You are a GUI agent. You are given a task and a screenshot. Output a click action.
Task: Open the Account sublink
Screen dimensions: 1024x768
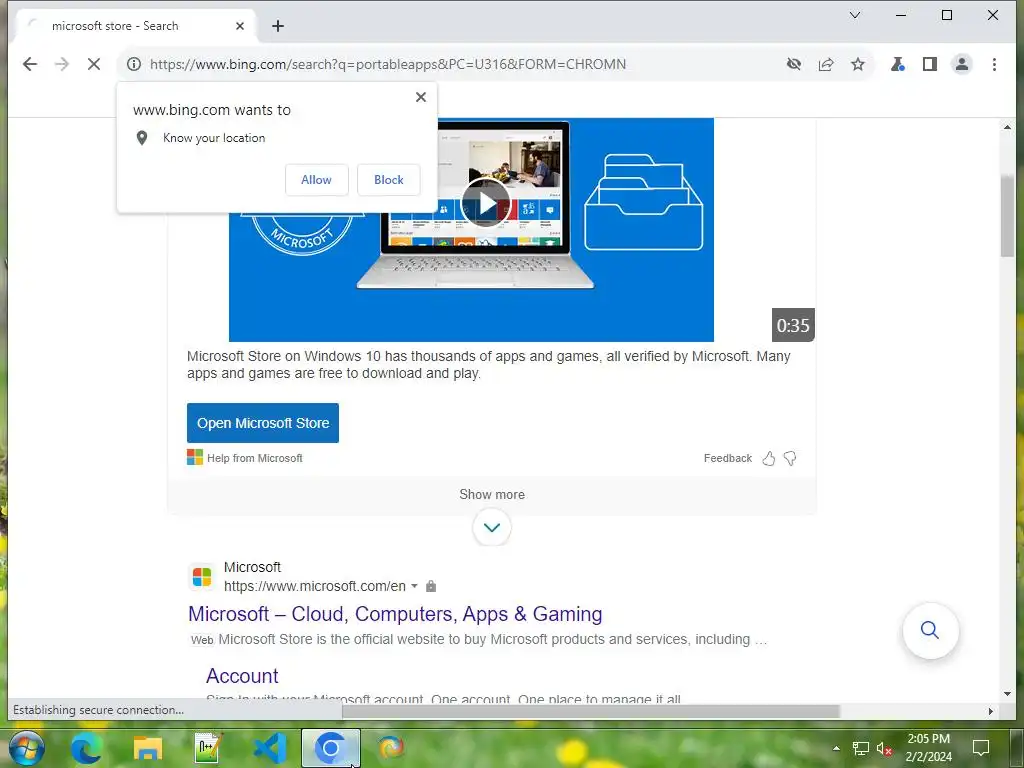(242, 675)
